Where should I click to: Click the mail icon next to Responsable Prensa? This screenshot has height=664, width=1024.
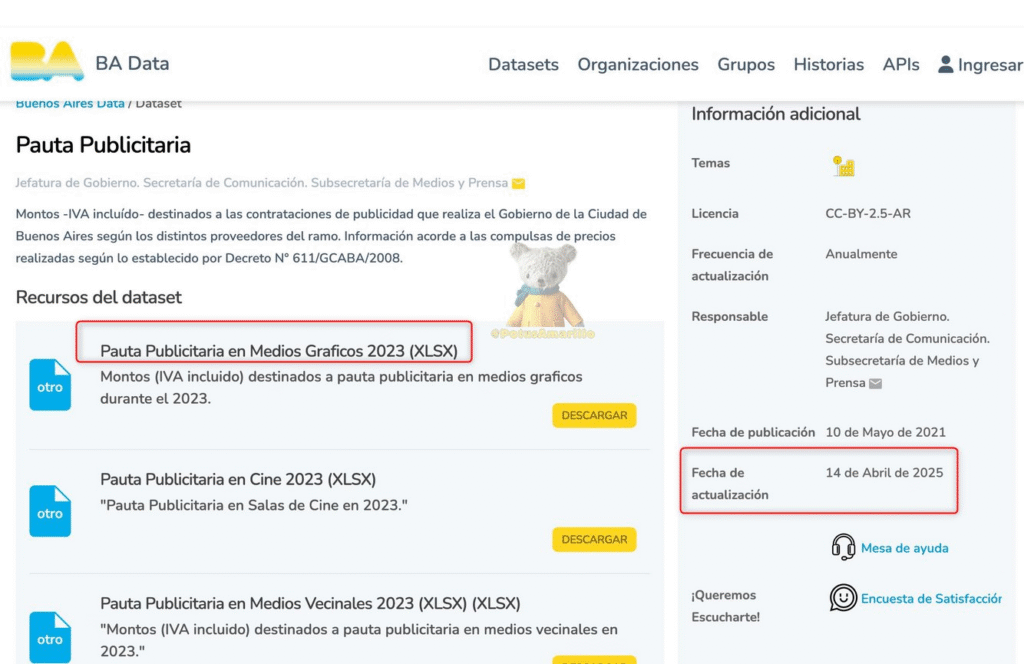coord(876,383)
